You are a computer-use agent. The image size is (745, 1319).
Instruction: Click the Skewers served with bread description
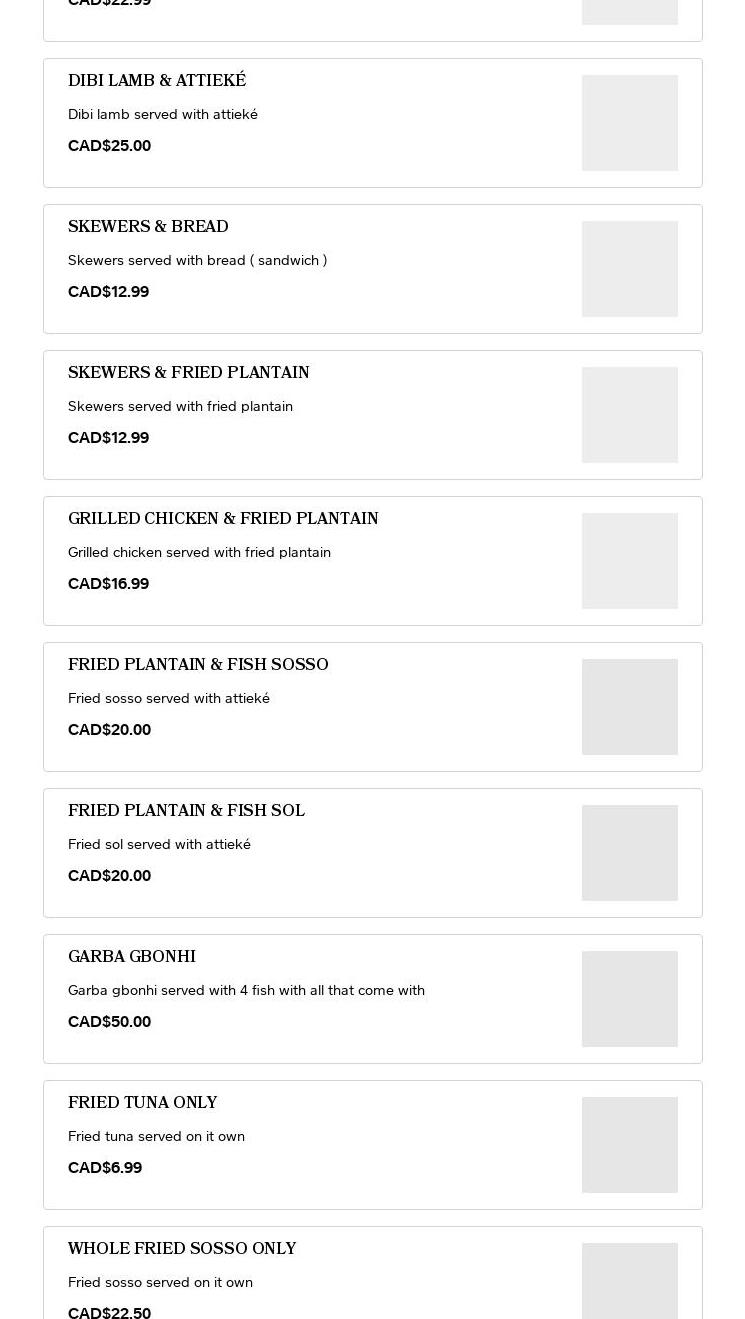[x=197, y=260]
